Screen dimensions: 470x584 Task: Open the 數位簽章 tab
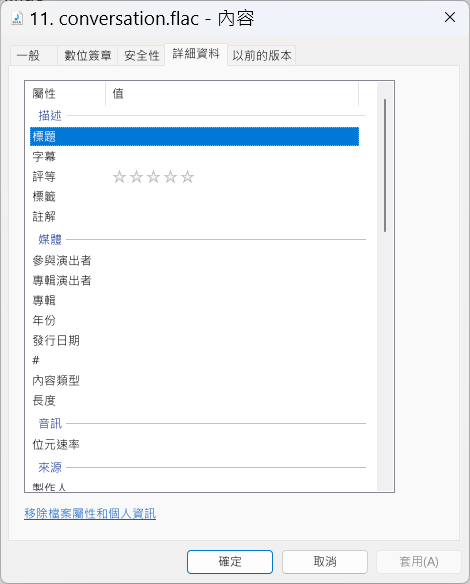88,56
